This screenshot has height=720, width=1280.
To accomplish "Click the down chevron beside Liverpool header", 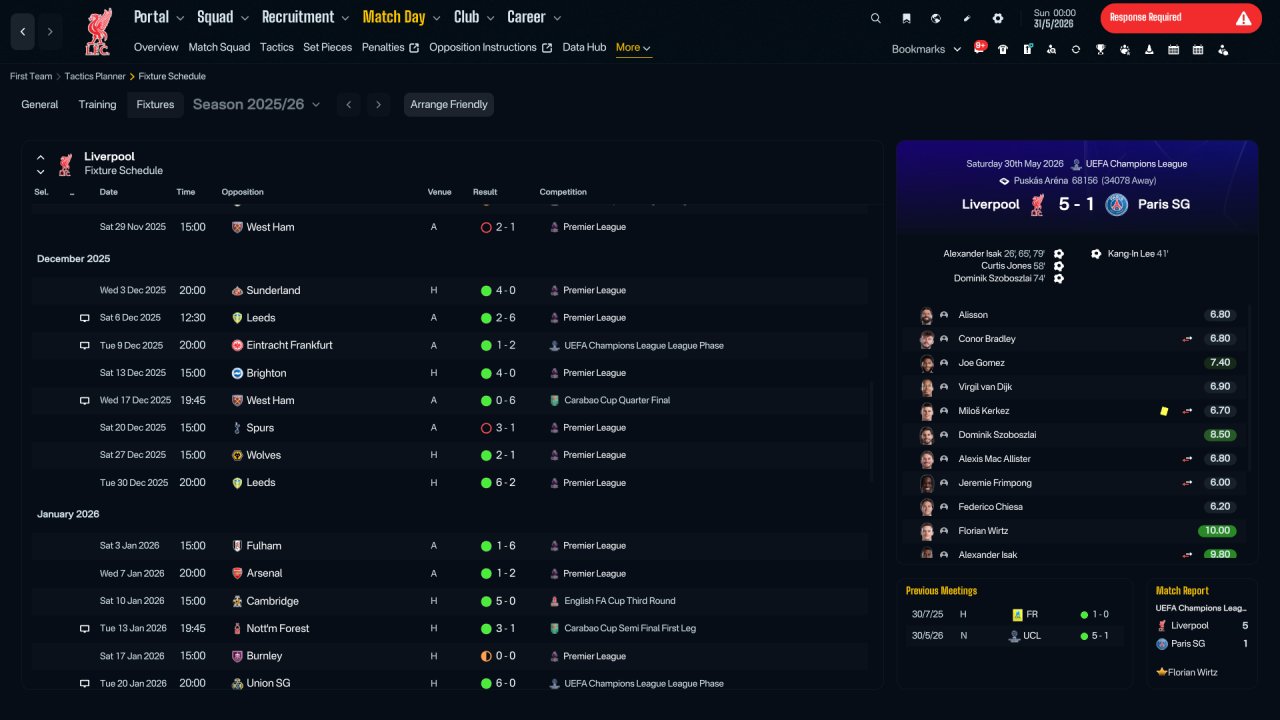I will [41, 172].
